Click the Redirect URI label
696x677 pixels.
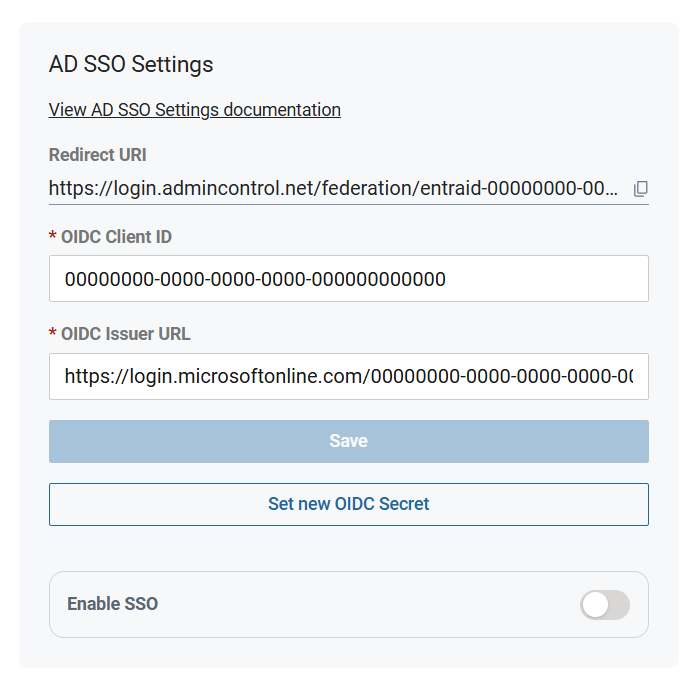(98, 155)
